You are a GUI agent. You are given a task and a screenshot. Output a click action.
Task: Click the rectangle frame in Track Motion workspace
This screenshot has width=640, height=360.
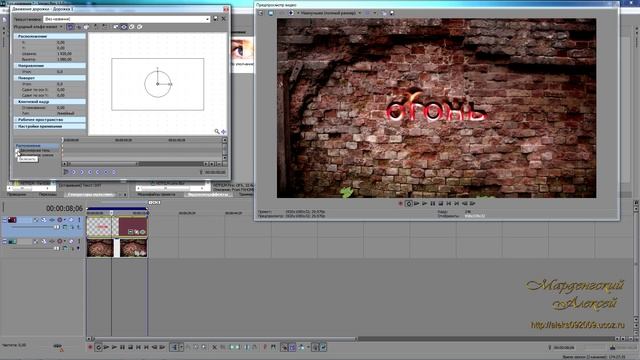pos(158,84)
